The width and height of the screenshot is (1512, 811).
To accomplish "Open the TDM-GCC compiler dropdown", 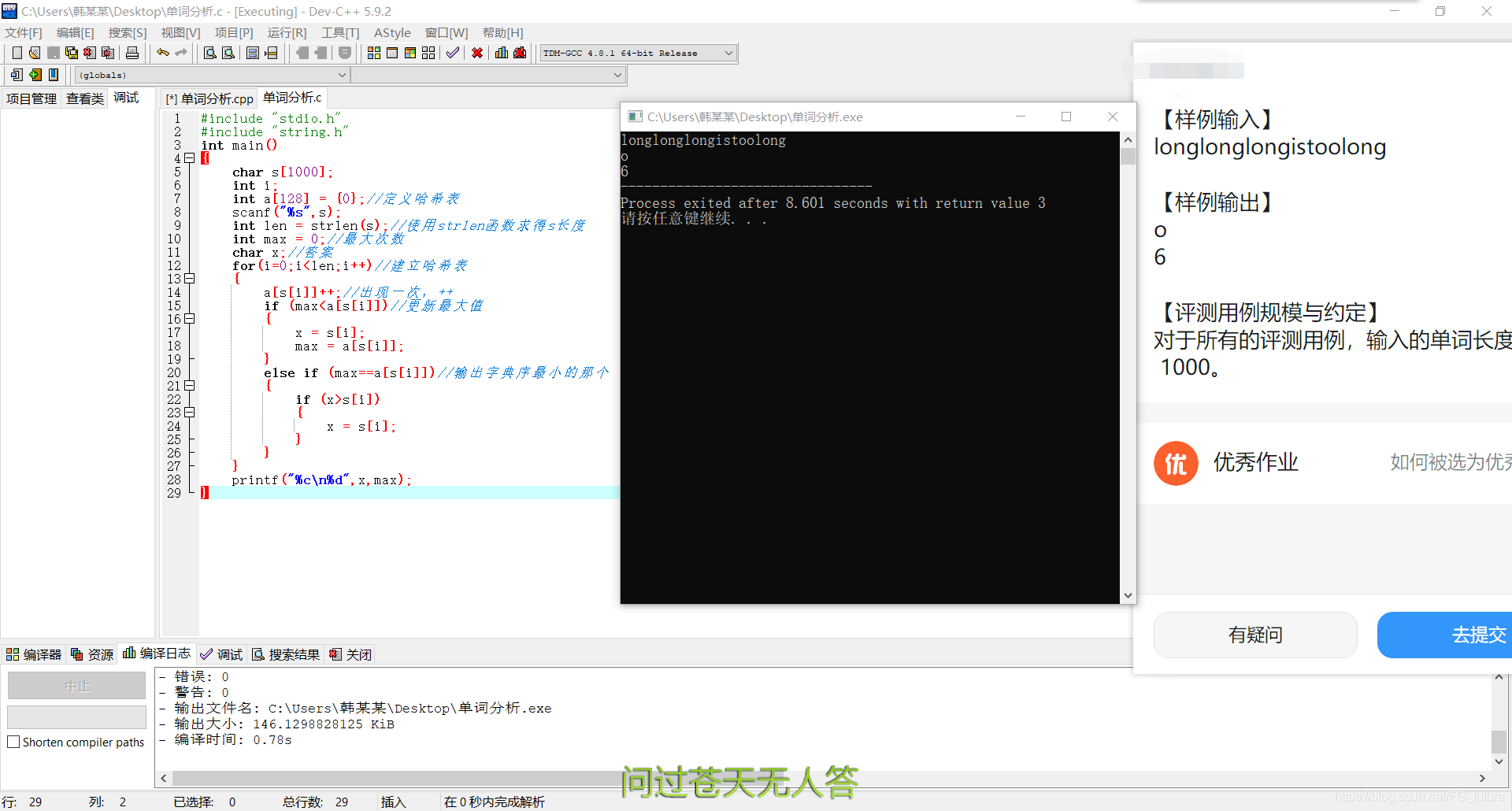I will [x=638, y=53].
